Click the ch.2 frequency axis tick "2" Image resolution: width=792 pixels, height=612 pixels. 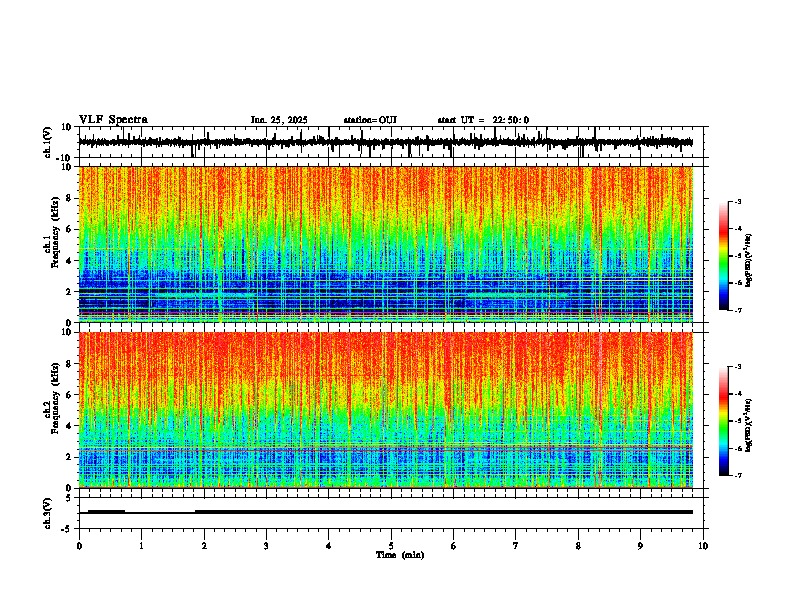69,457
